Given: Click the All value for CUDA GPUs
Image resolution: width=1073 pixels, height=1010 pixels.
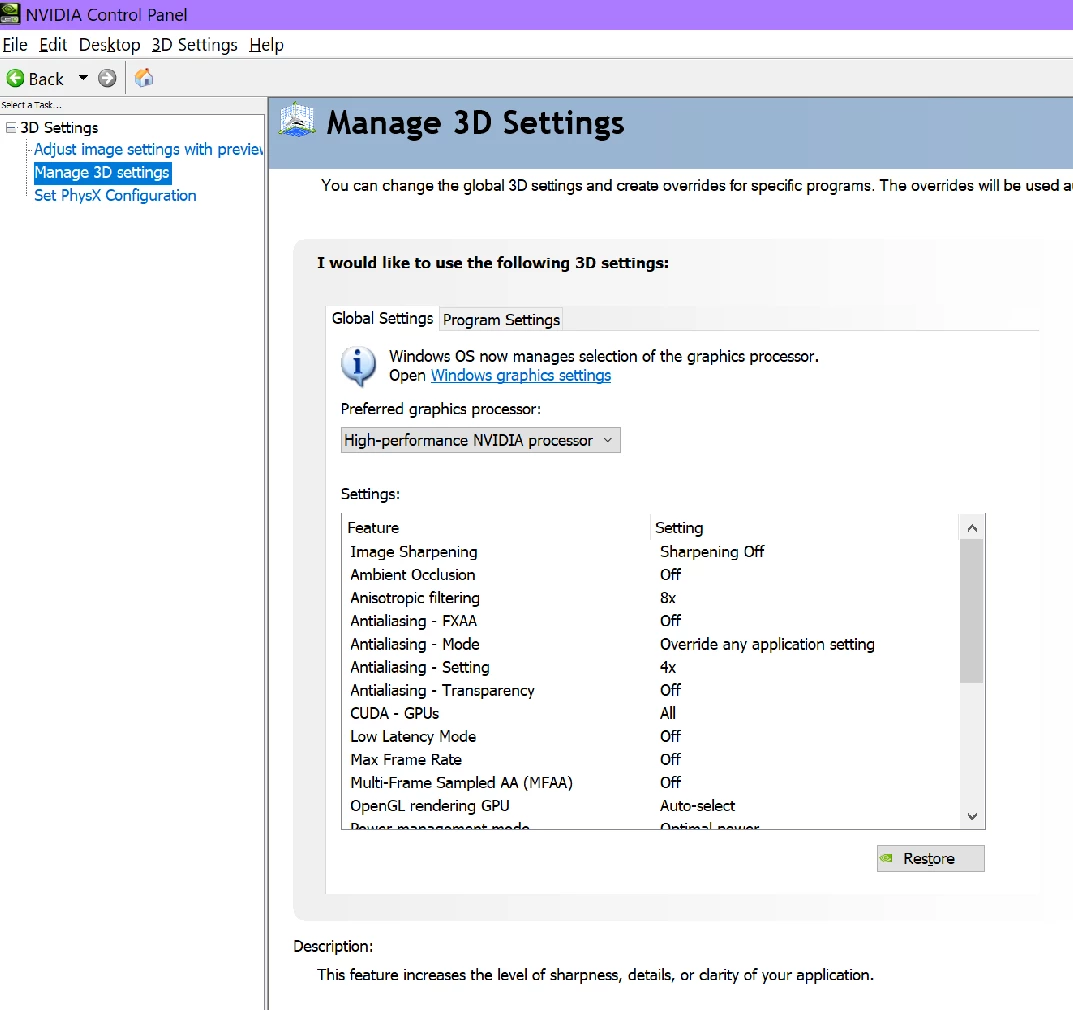Looking at the screenshot, I should click(668, 714).
